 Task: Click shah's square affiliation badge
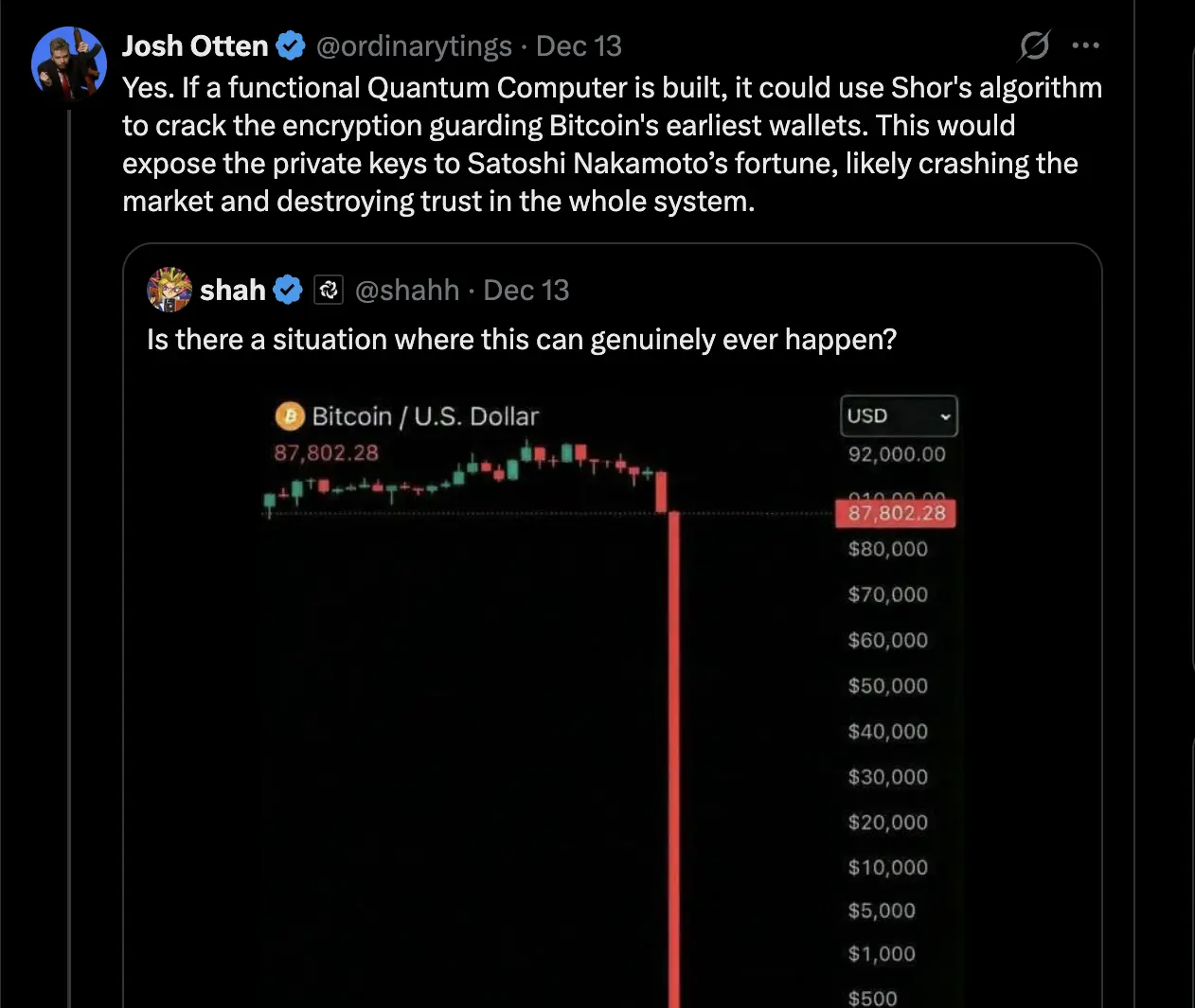pos(328,290)
